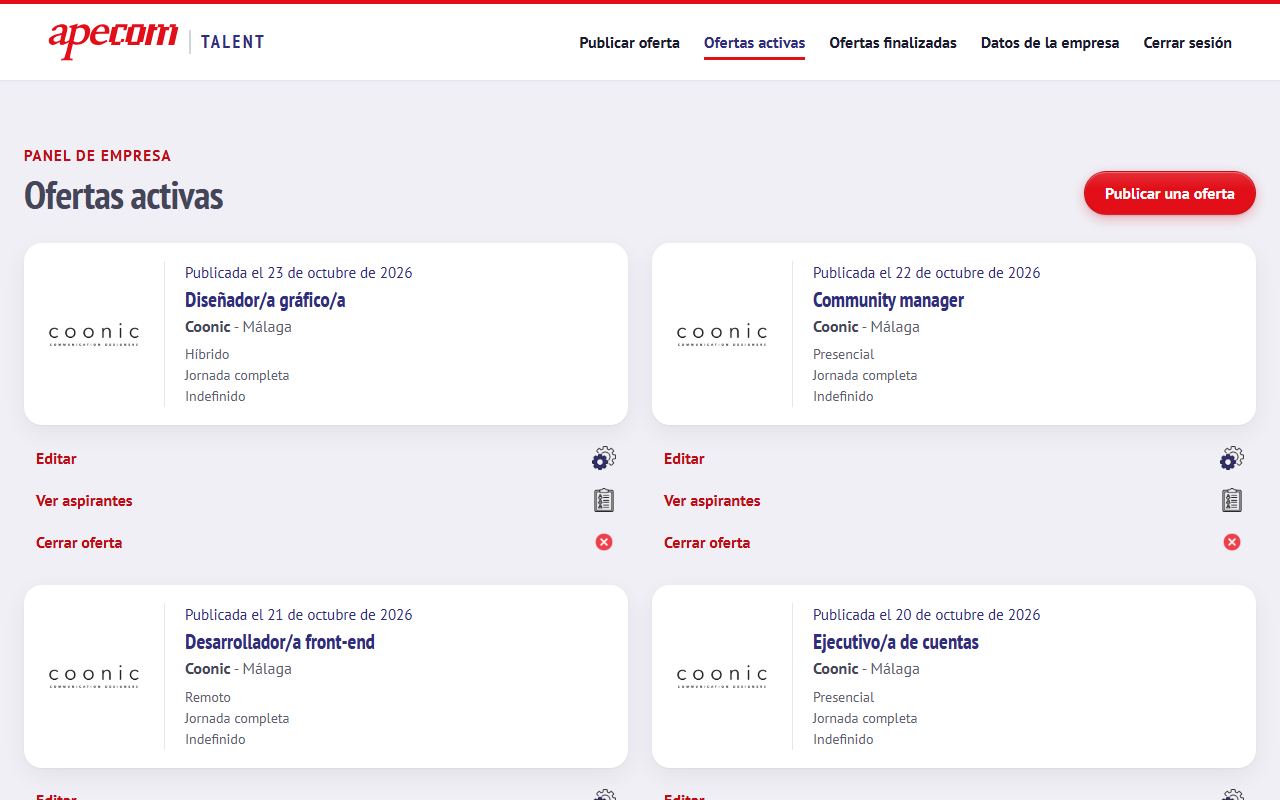Open the Diseñador/a gráfico/a offer title
This screenshot has width=1280, height=800.
(x=265, y=300)
